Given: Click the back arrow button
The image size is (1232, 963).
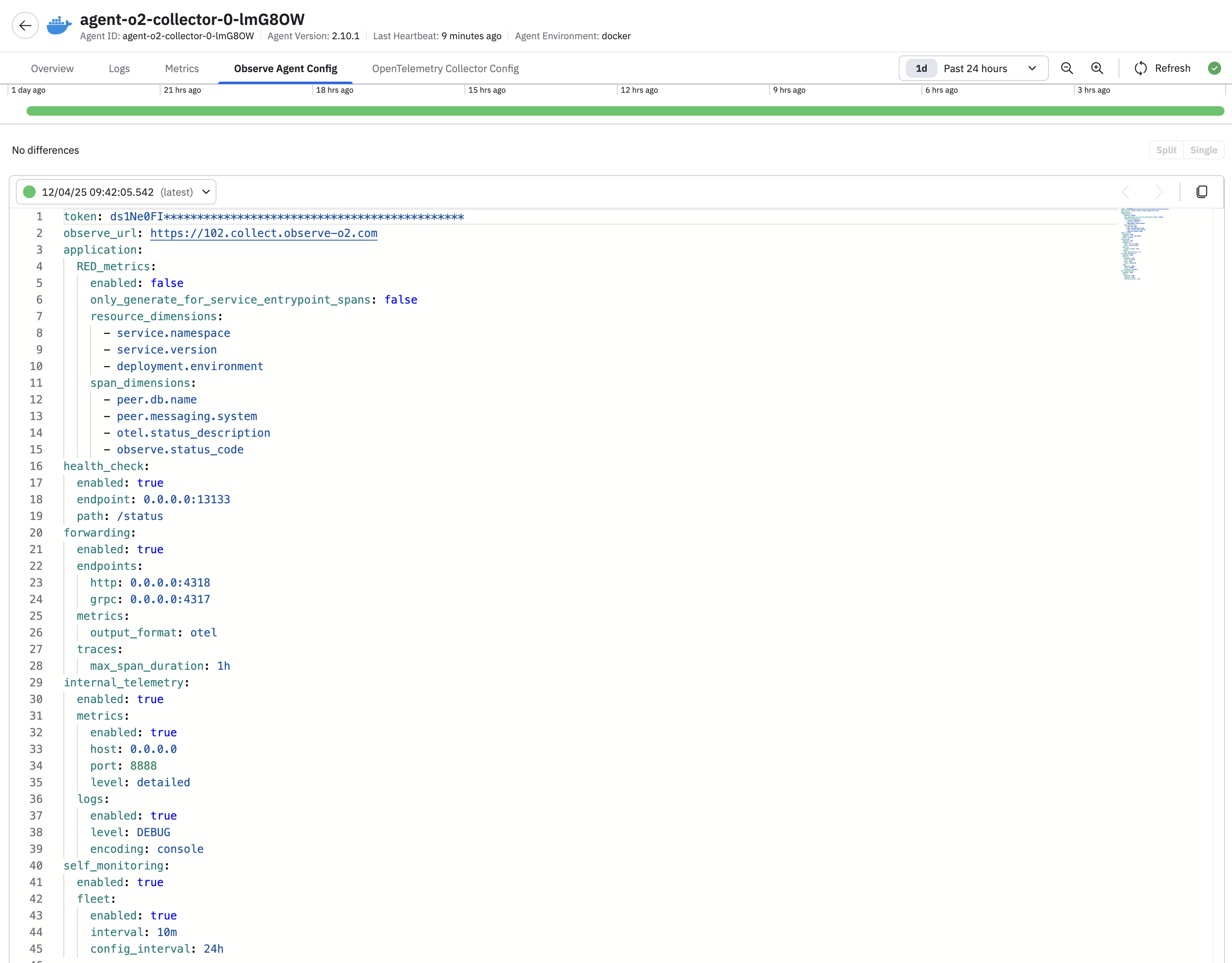Looking at the screenshot, I should pyautogui.click(x=25, y=26).
